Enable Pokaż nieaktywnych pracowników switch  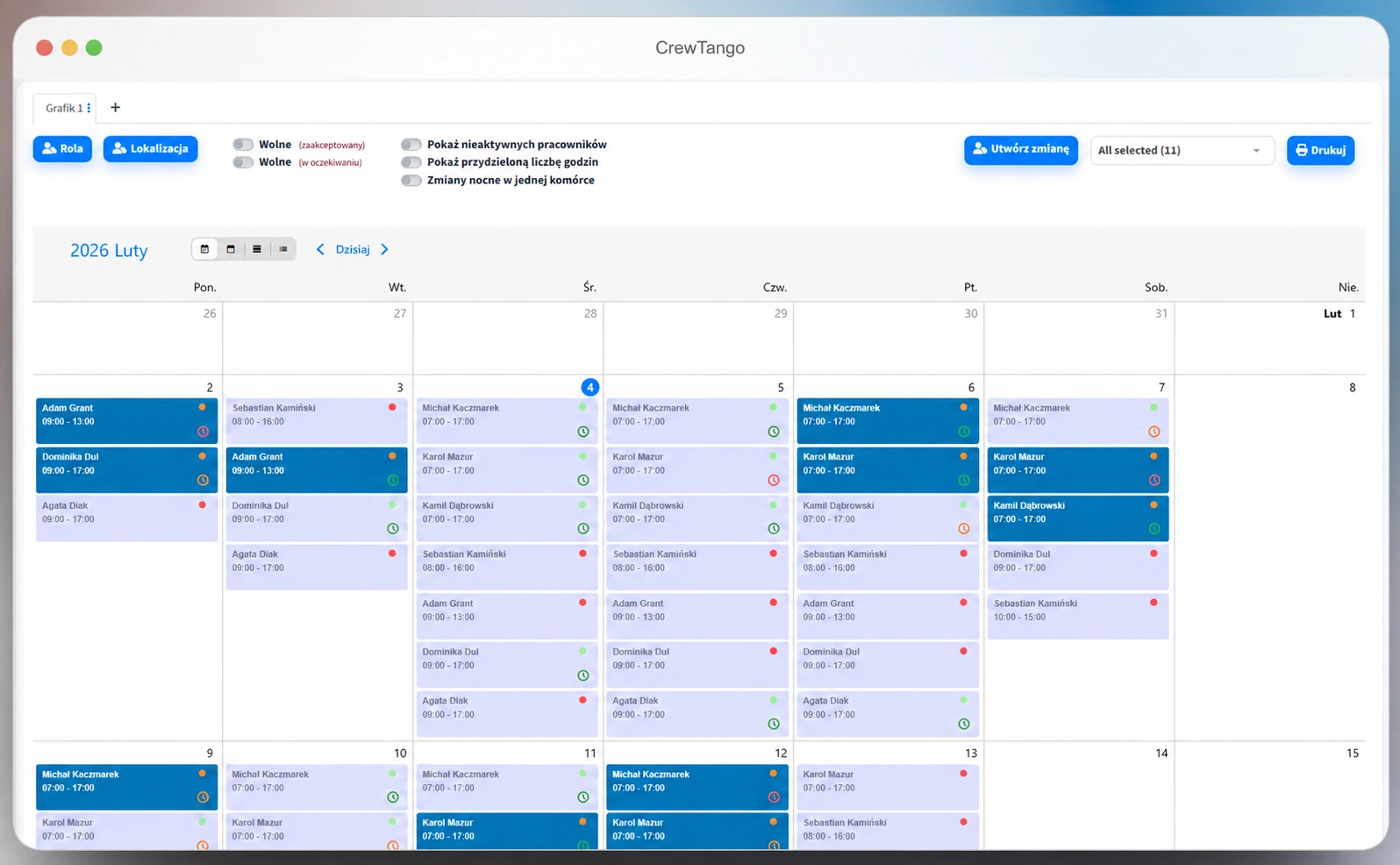point(411,145)
